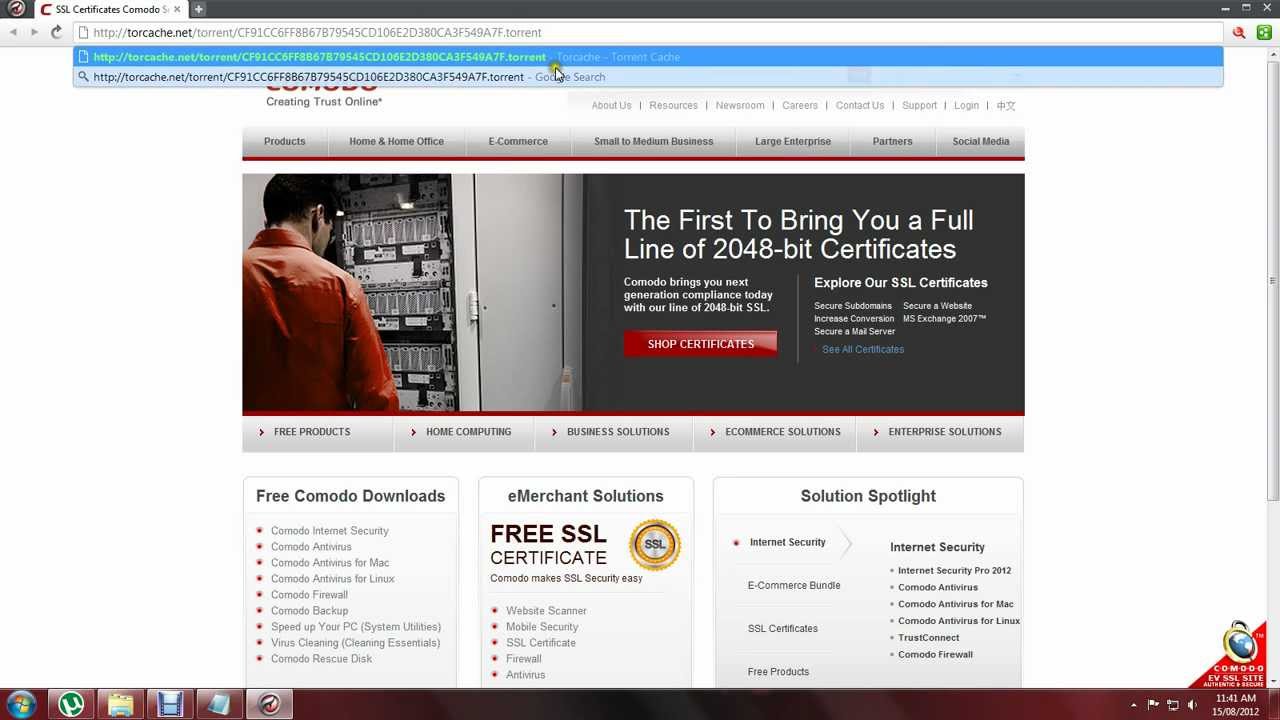Open Windows Explorer folder in taskbar

point(120,705)
